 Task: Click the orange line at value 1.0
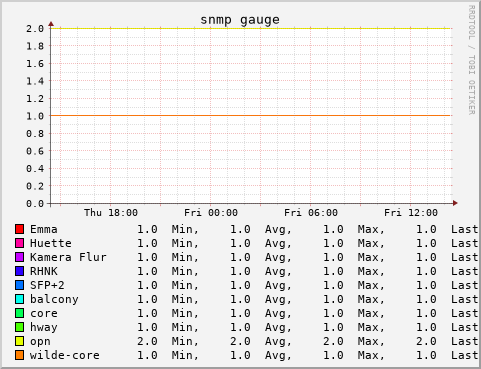coord(250,116)
